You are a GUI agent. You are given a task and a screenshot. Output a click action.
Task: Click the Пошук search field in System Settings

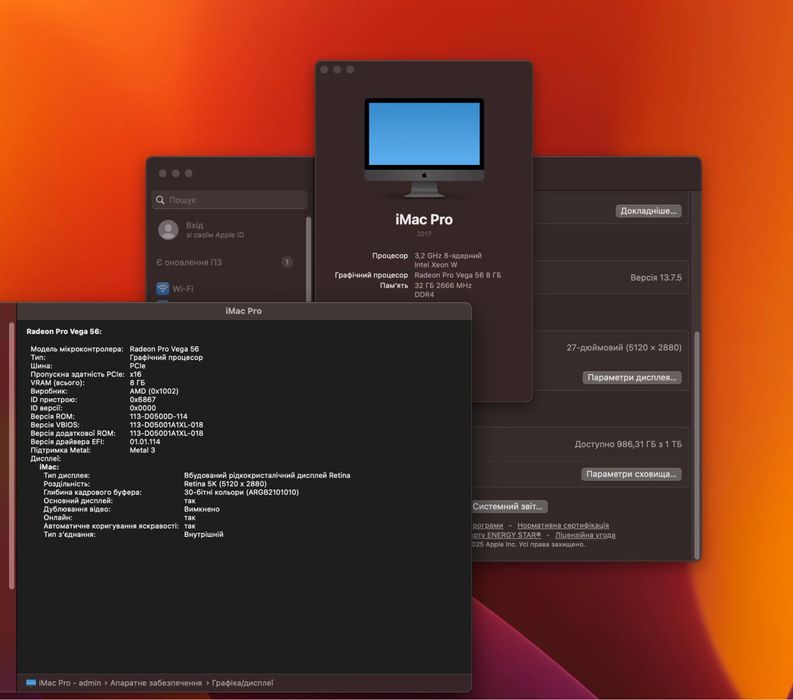click(x=229, y=200)
